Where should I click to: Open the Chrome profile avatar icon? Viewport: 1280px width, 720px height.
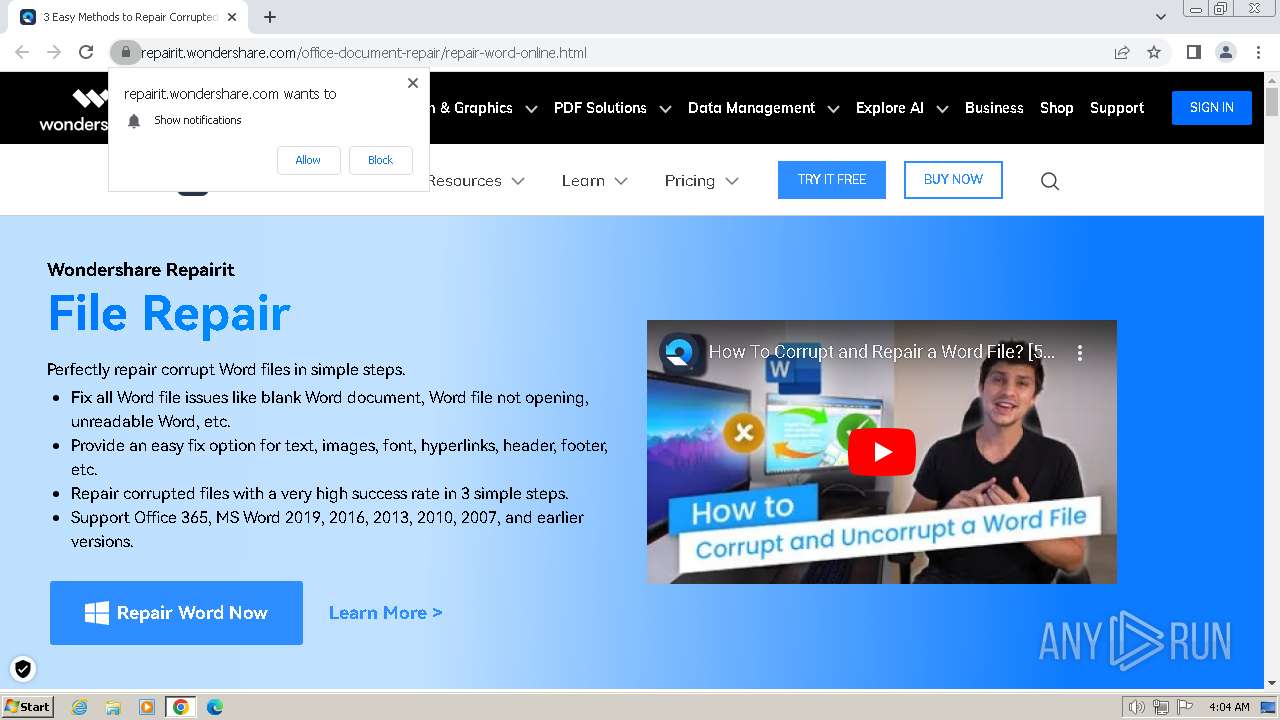coord(1225,52)
